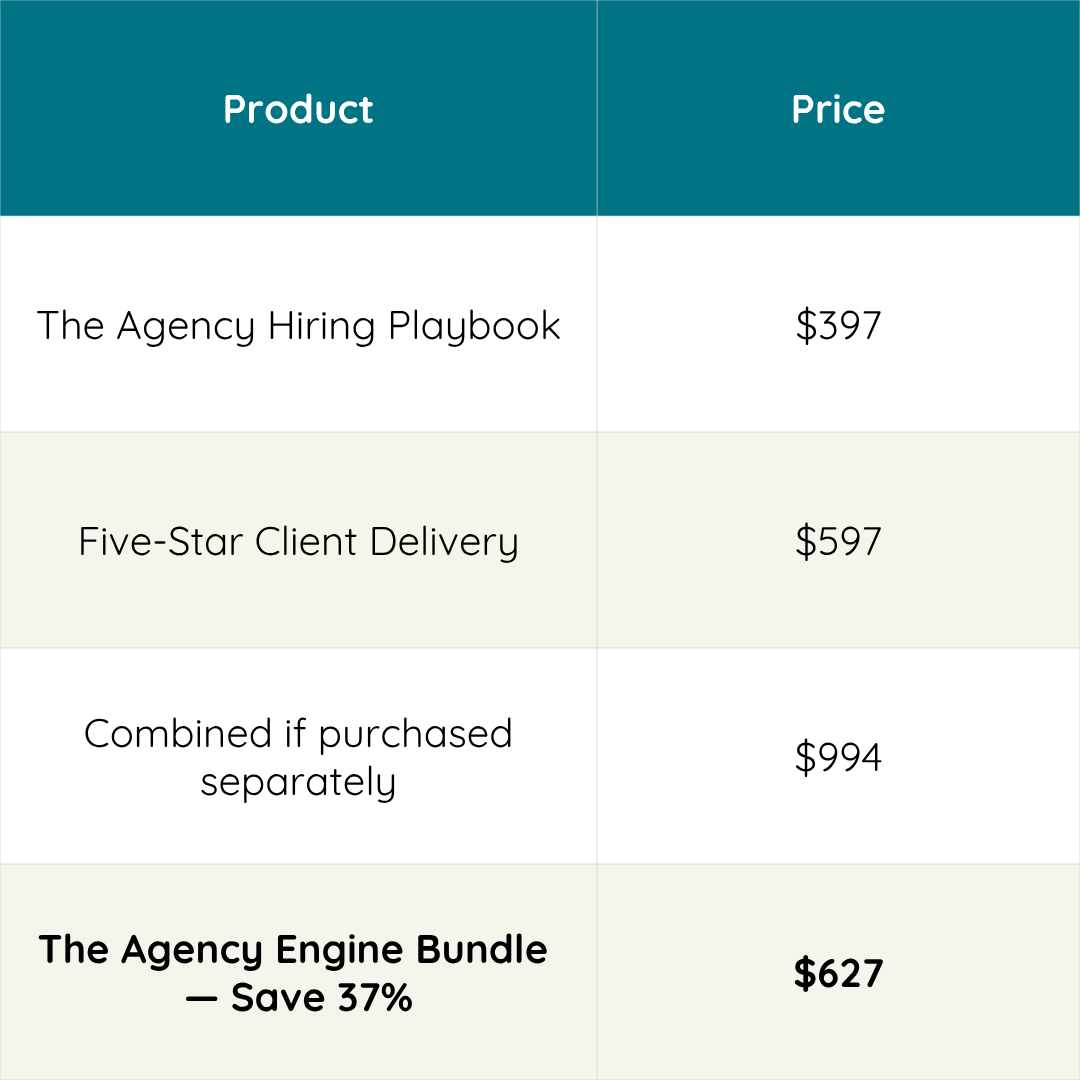Click the Save 37% discount text

click(x=322, y=998)
